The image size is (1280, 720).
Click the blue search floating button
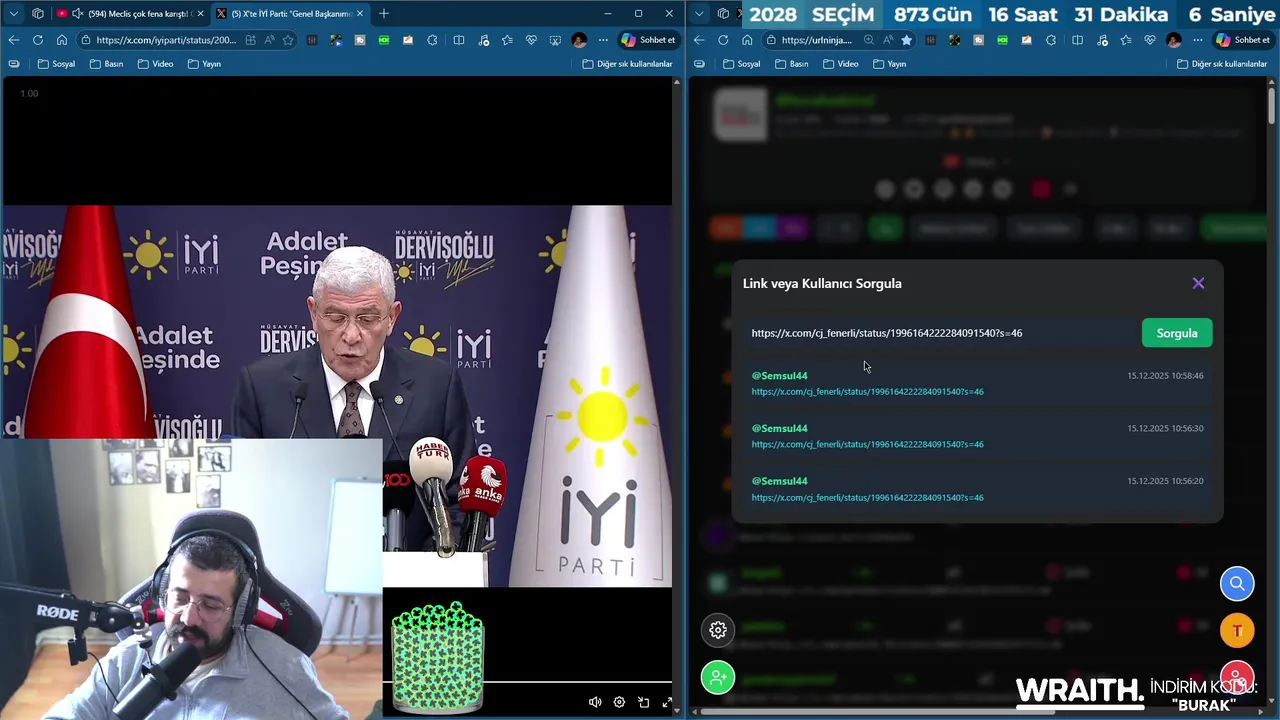(x=1237, y=583)
